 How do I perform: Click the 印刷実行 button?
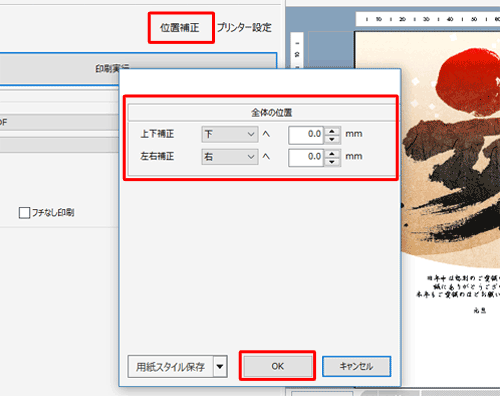(x=138, y=68)
